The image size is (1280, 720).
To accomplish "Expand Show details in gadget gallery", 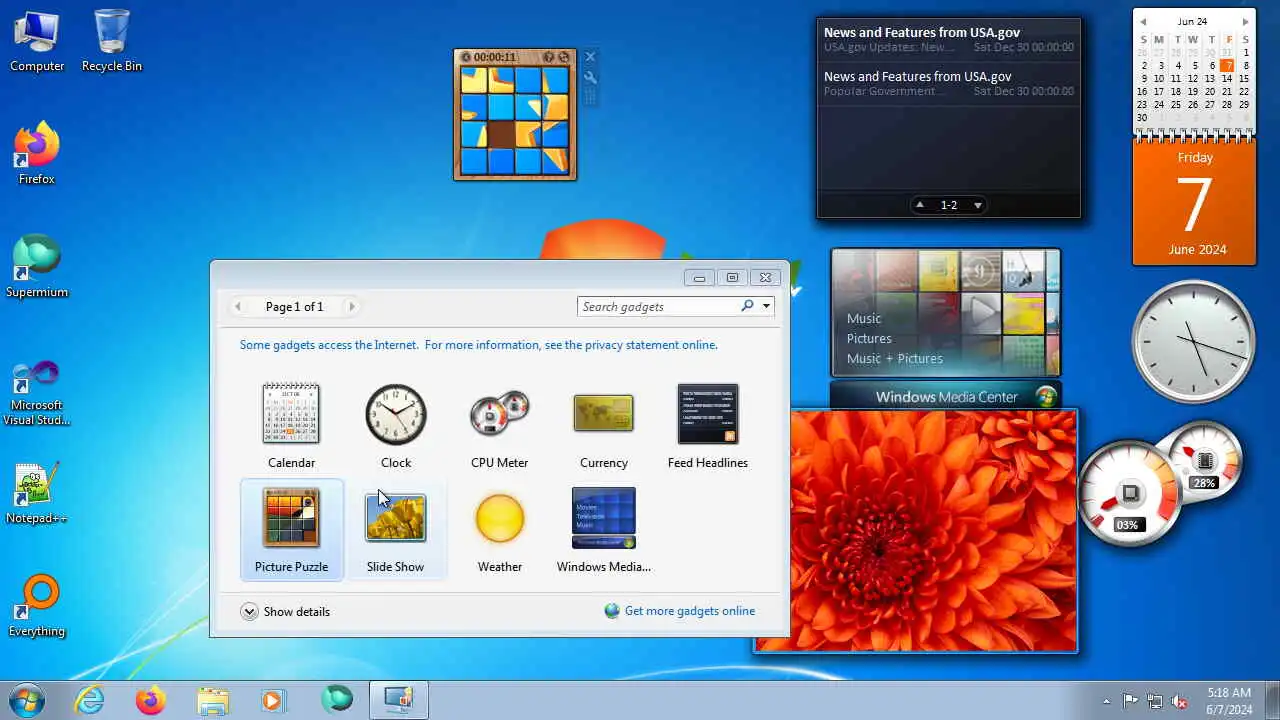I will [286, 611].
